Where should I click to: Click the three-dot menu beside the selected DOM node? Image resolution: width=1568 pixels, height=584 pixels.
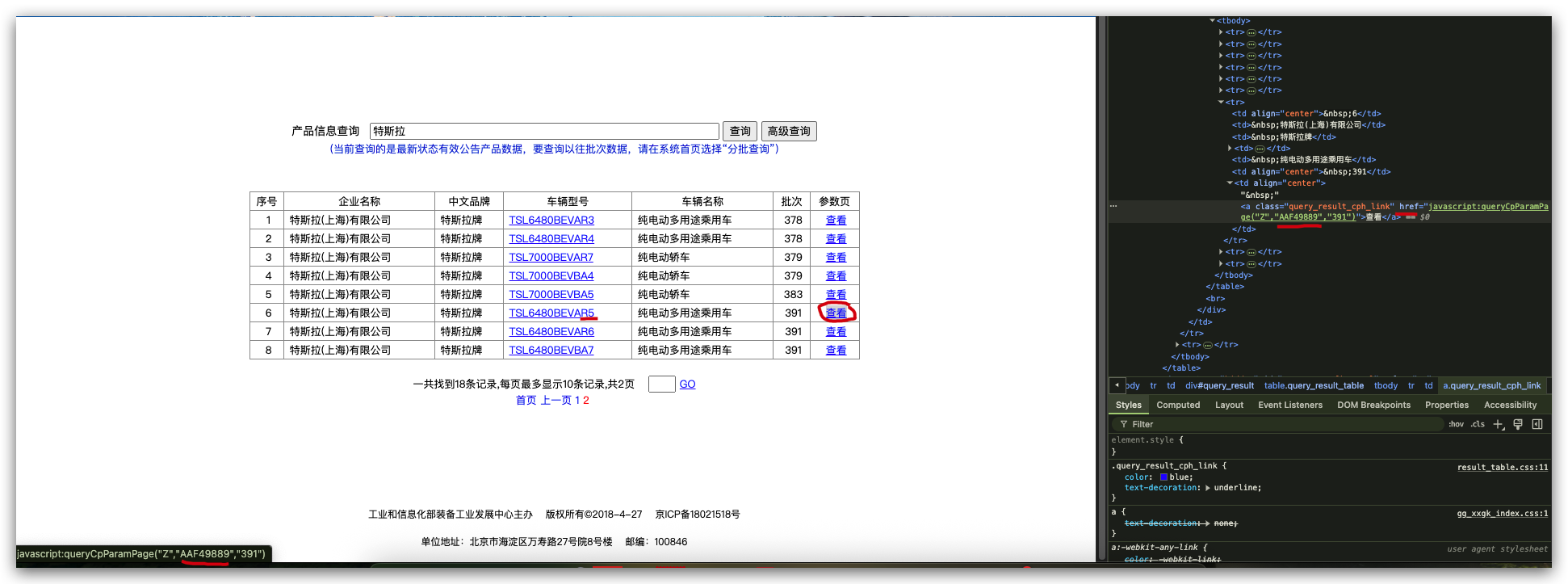point(1114,206)
